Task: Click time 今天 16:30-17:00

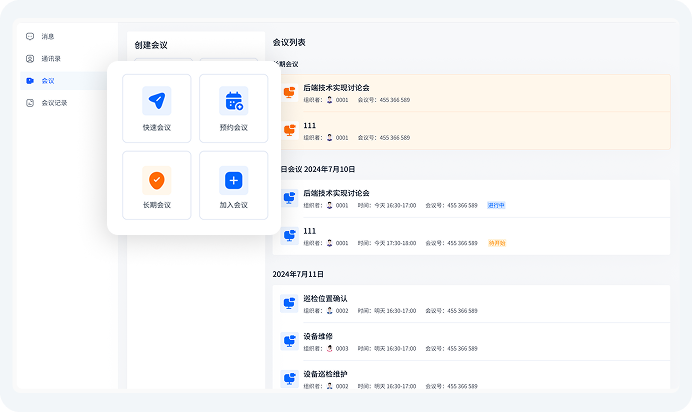Action: (395, 206)
